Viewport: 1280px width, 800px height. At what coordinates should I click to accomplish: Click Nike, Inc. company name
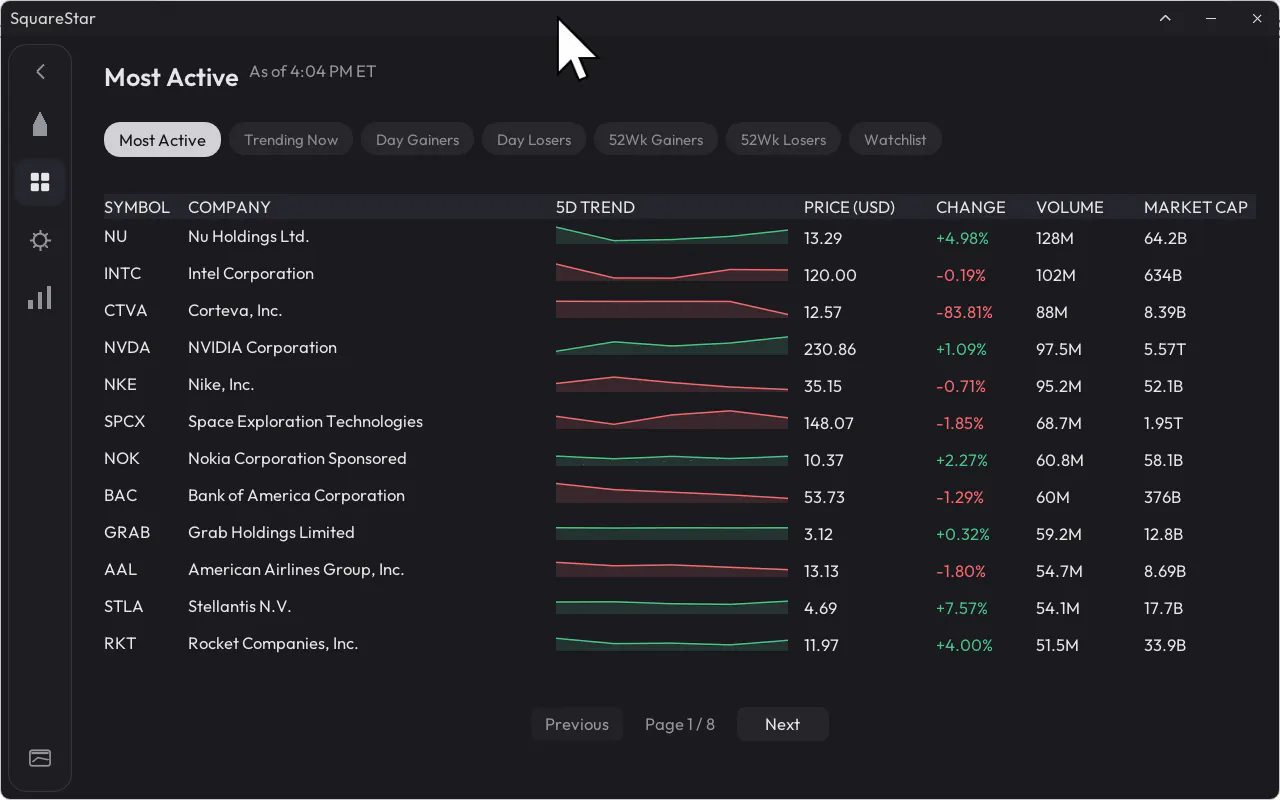coord(221,384)
